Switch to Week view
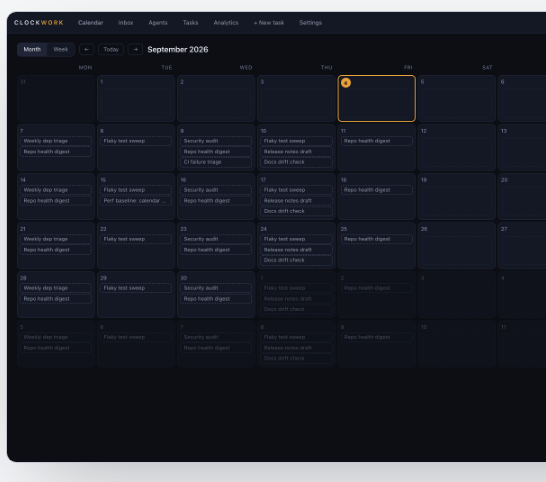Viewport: 546px width, 482px height. [x=61, y=49]
